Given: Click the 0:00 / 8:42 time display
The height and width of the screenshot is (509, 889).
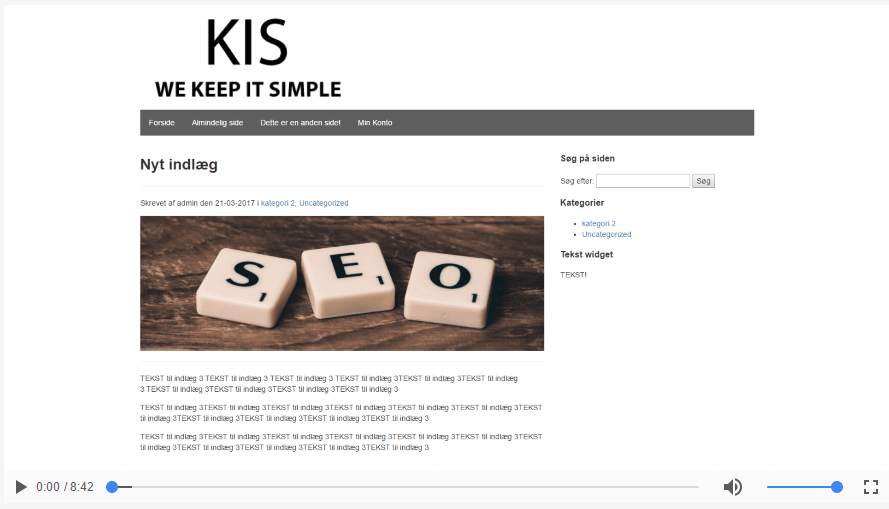Looking at the screenshot, I should click(x=65, y=487).
